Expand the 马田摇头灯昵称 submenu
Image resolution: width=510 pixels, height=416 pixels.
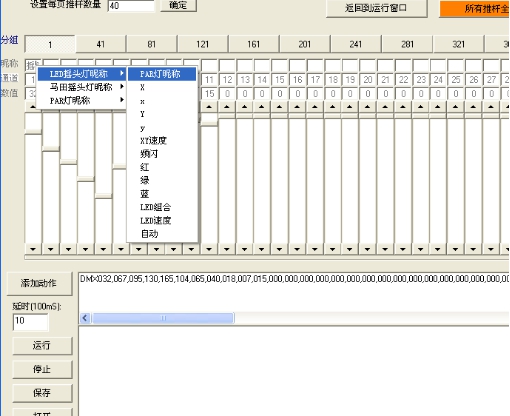81,87
